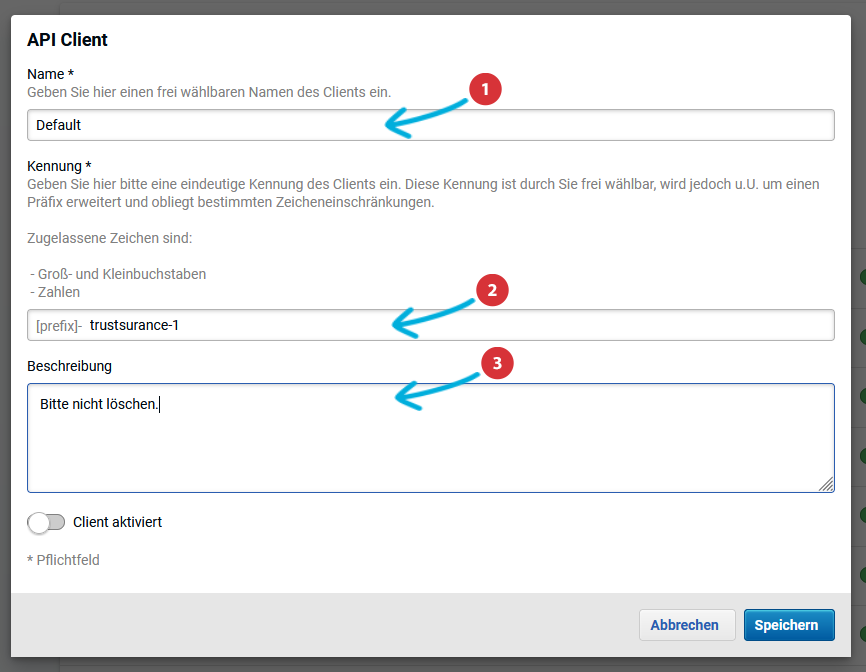The image size is (866, 672).
Task: Click the '- Zahlen' line
Action: tap(55, 292)
